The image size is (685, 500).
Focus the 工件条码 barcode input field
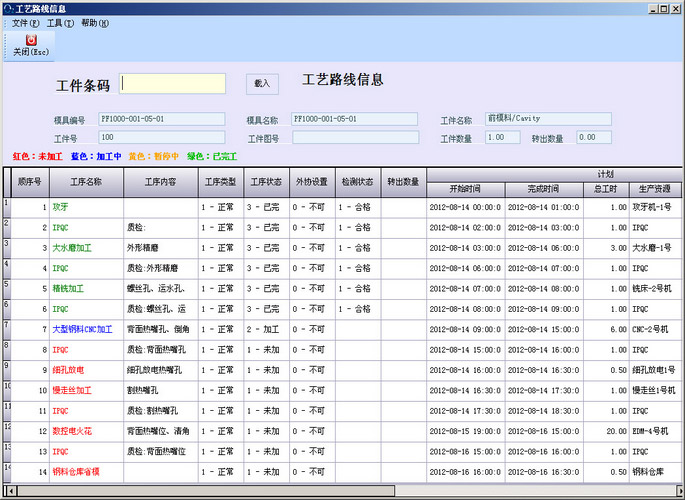coord(173,84)
